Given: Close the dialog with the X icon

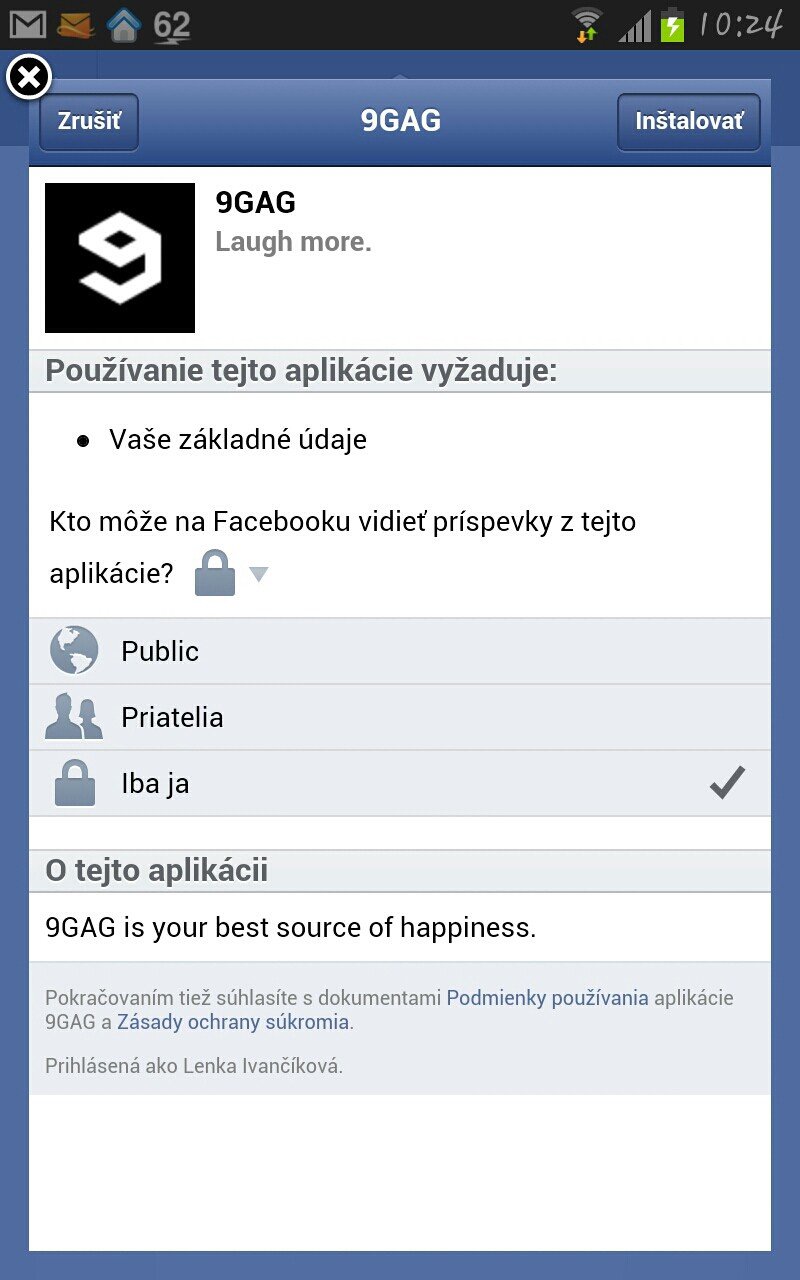Looking at the screenshot, I should pos(29,77).
